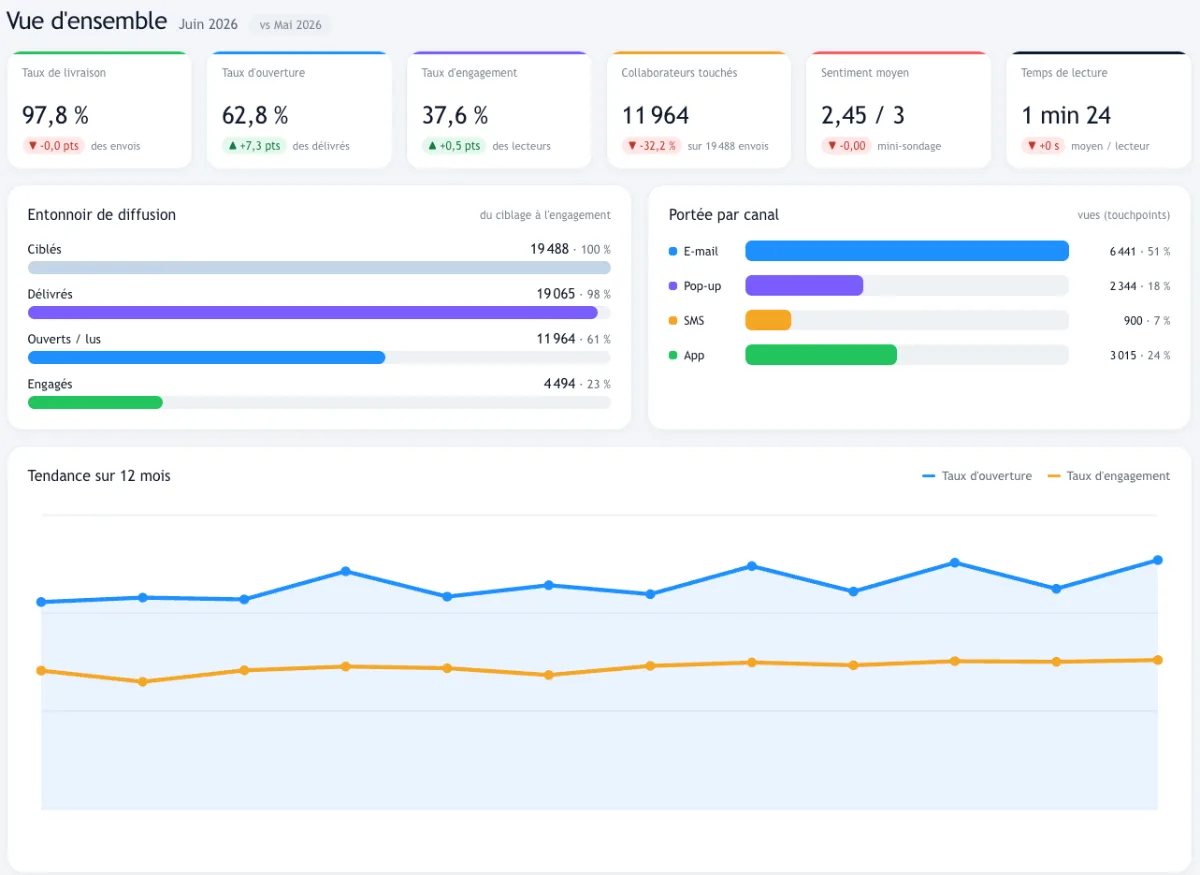The width and height of the screenshot is (1200, 875).
Task: Toggle the "Taux d'engagement" chart legend entry
Action: point(1108,476)
